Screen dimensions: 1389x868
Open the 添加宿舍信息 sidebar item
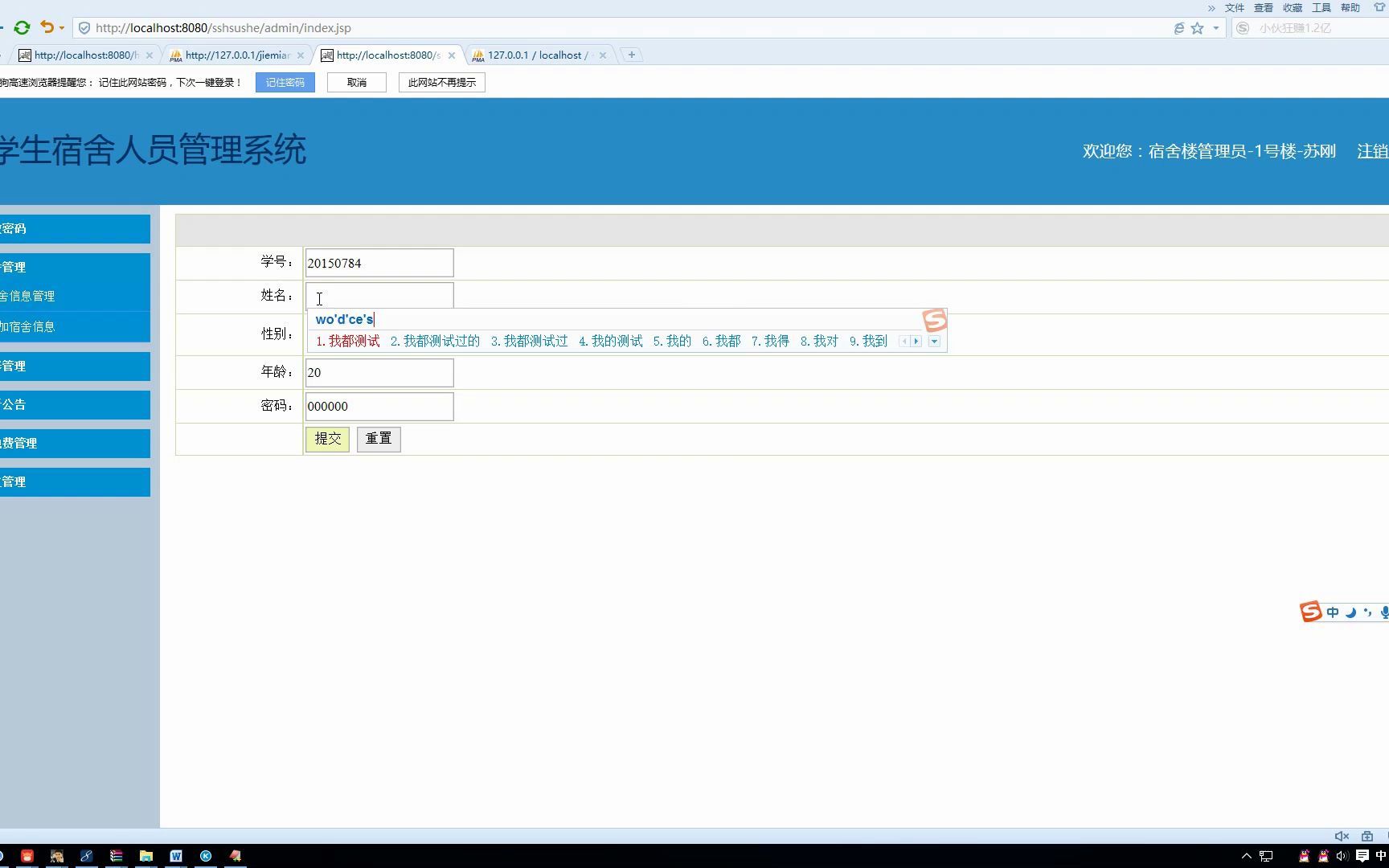pyautogui.click(x=28, y=327)
